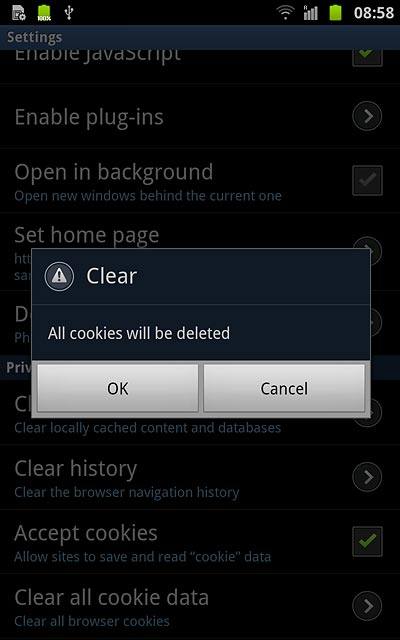Tap the green battery icon beside the clock
Screen dimensions: 400x640
[336, 12]
